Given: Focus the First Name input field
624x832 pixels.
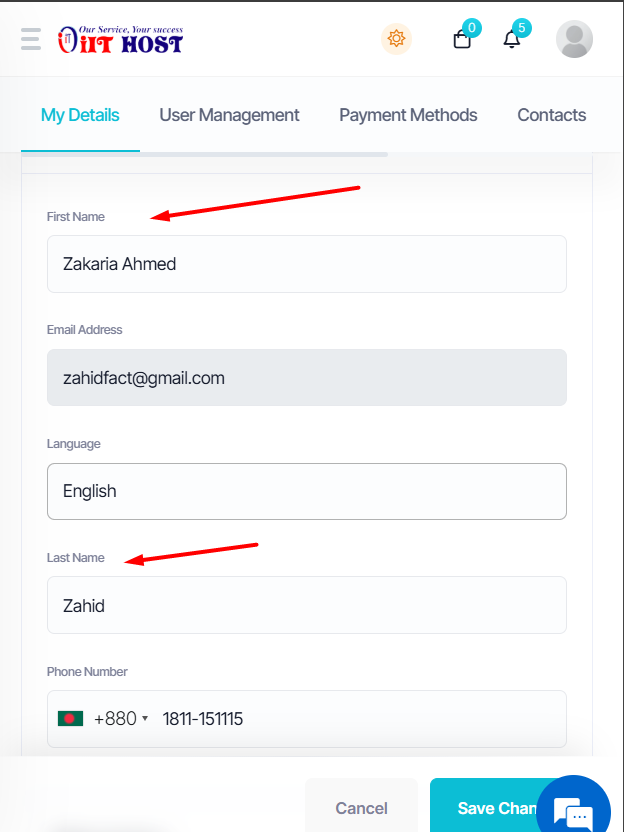Looking at the screenshot, I should pos(307,264).
